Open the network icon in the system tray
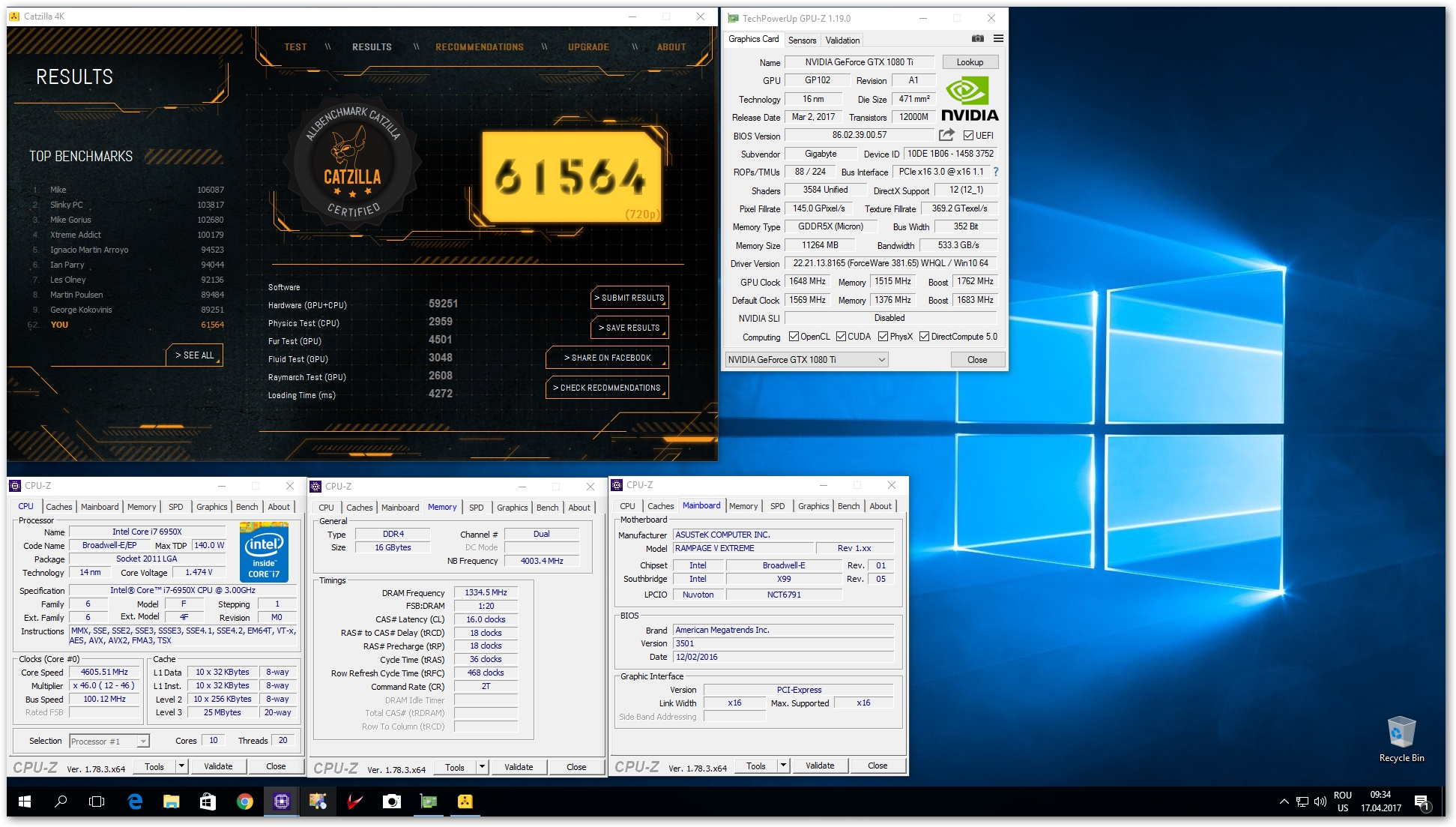Image resolution: width=1456 pixels, height=827 pixels. (x=1302, y=802)
